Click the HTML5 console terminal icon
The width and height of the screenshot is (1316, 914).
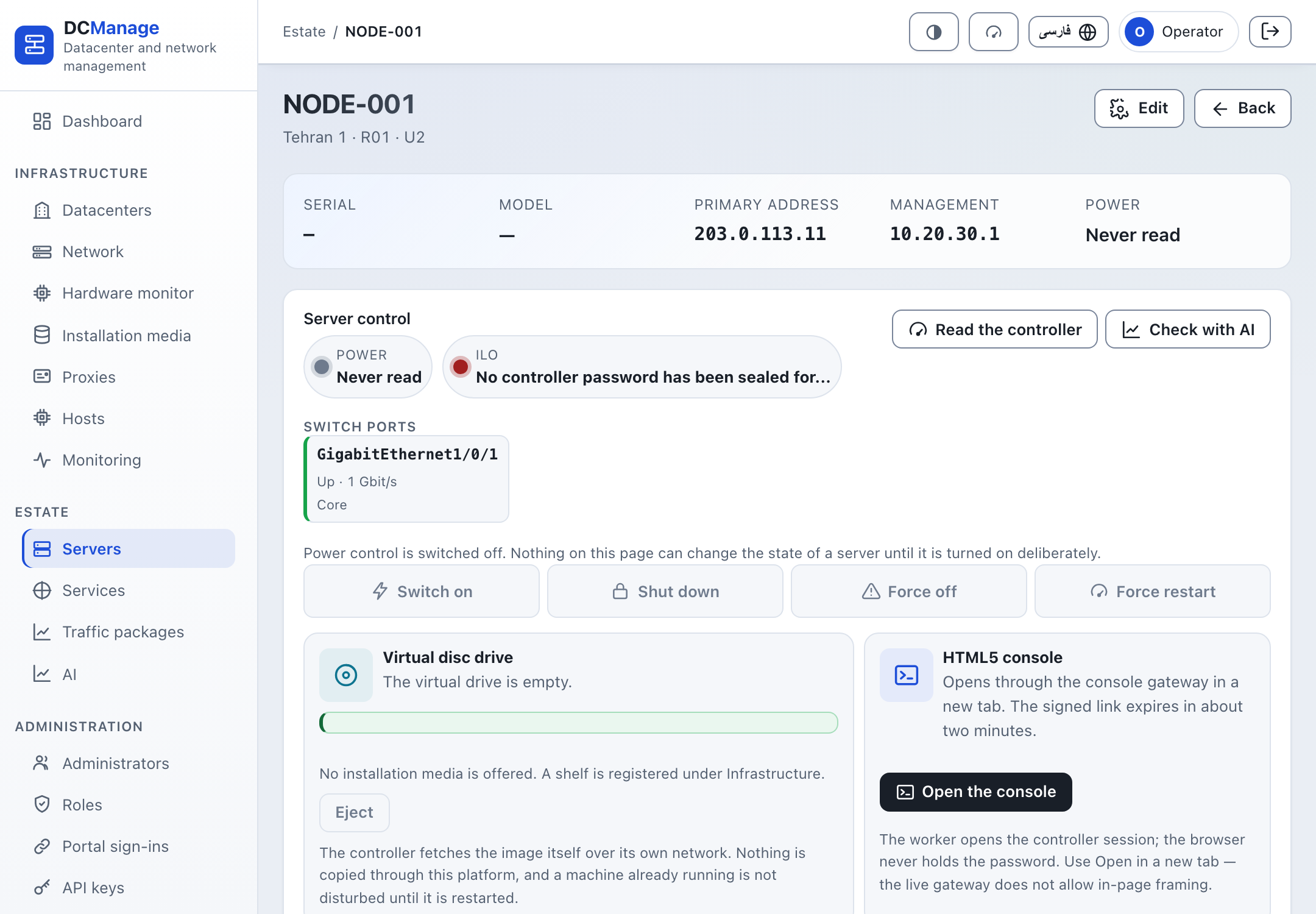(906, 675)
